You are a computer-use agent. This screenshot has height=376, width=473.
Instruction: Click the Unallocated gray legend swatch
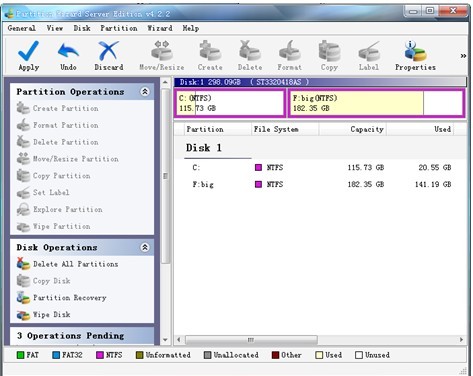(x=208, y=355)
